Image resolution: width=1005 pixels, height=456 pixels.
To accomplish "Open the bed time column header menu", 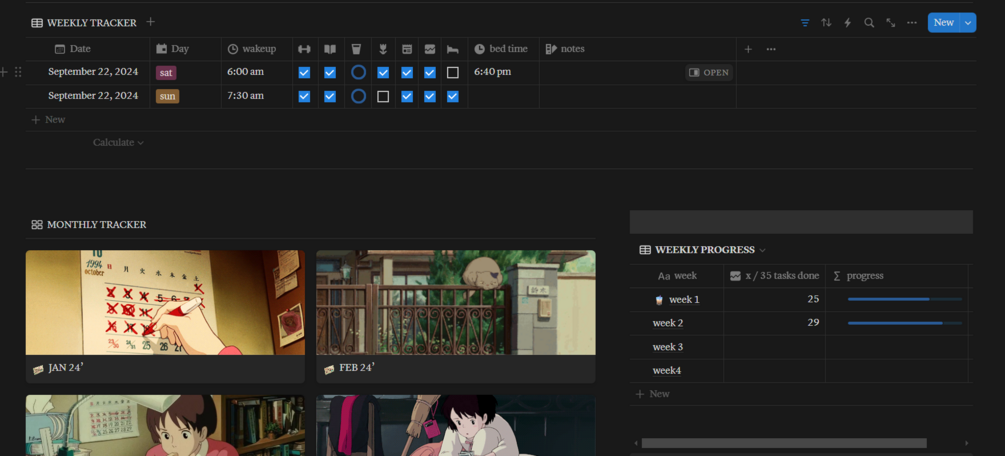I will 503,49.
